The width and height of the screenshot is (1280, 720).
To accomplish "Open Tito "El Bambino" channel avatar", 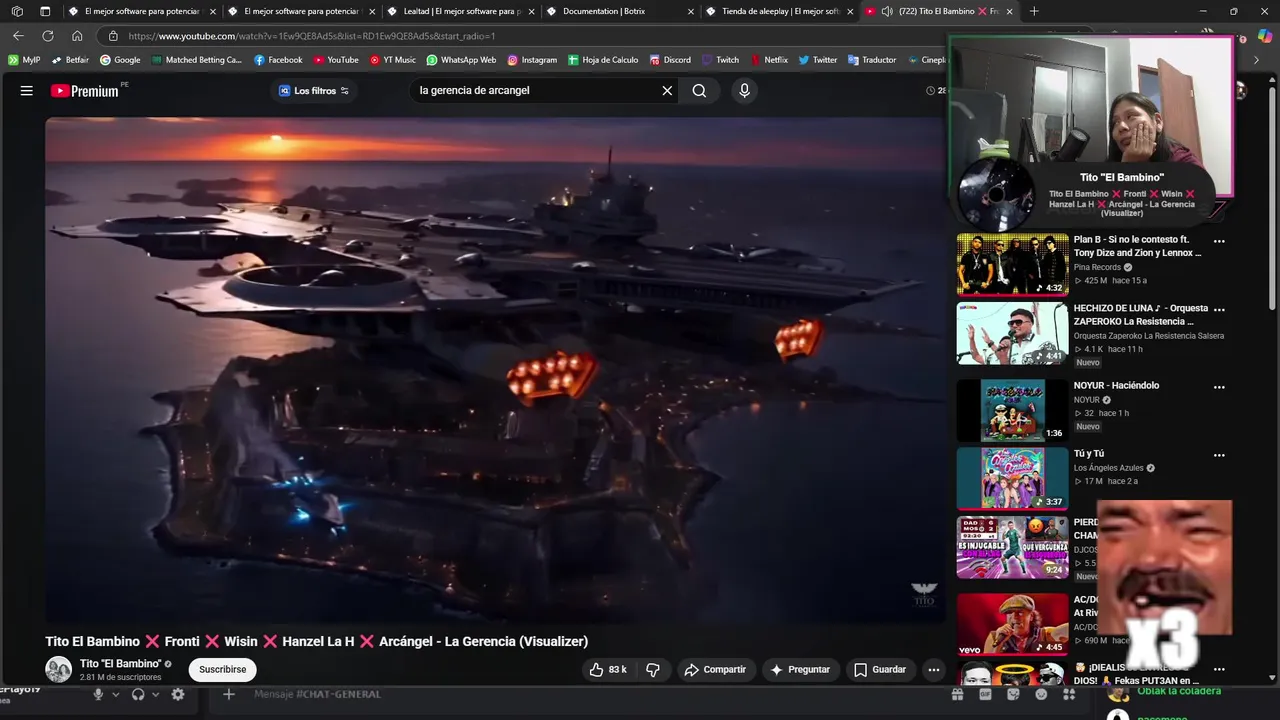I will click(59, 669).
